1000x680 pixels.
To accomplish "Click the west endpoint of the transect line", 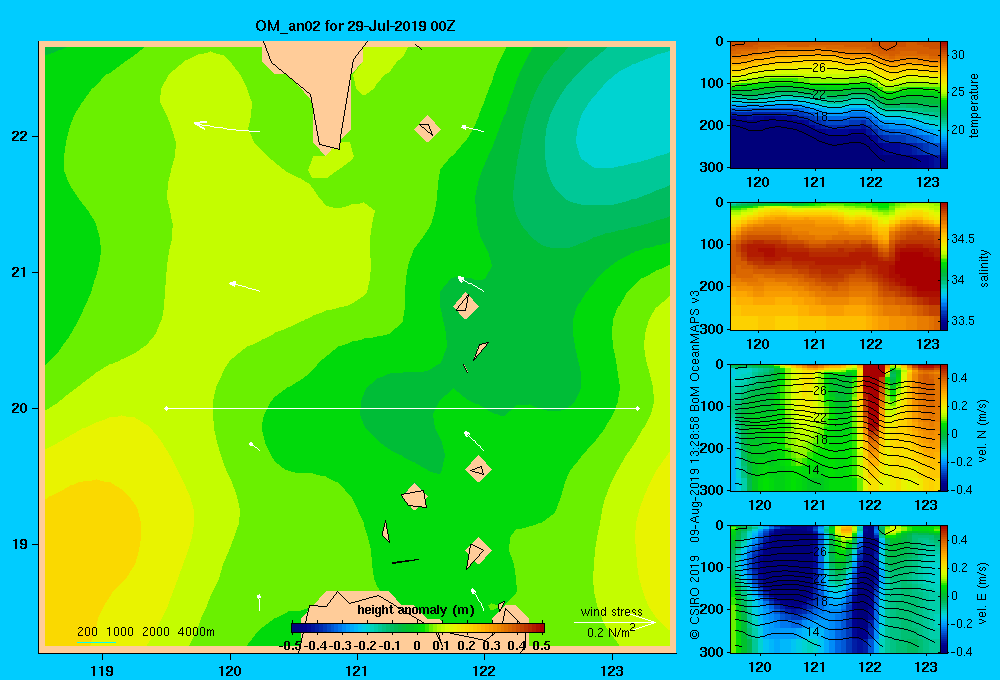I will click(x=166, y=408).
